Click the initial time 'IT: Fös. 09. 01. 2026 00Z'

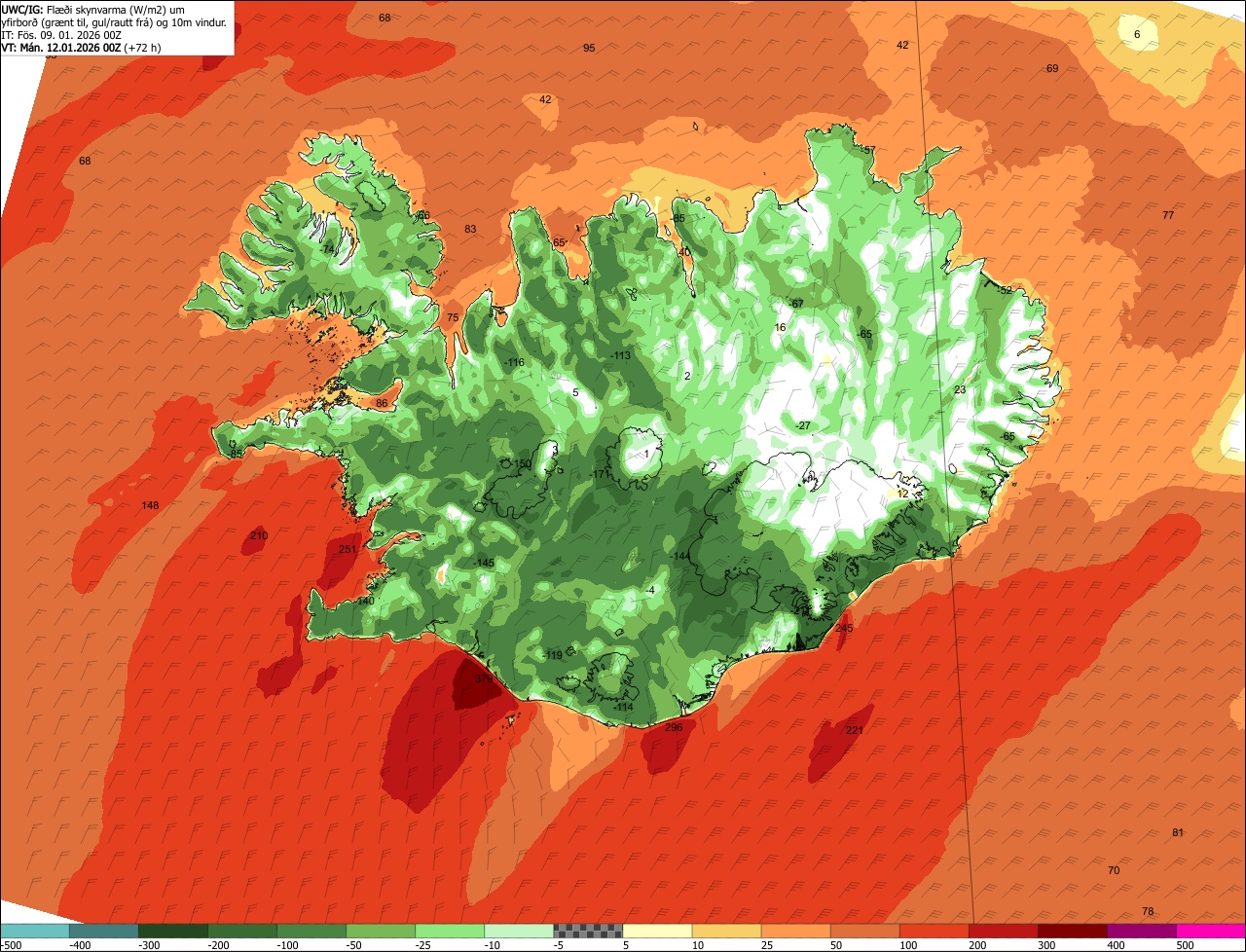click(x=62, y=35)
